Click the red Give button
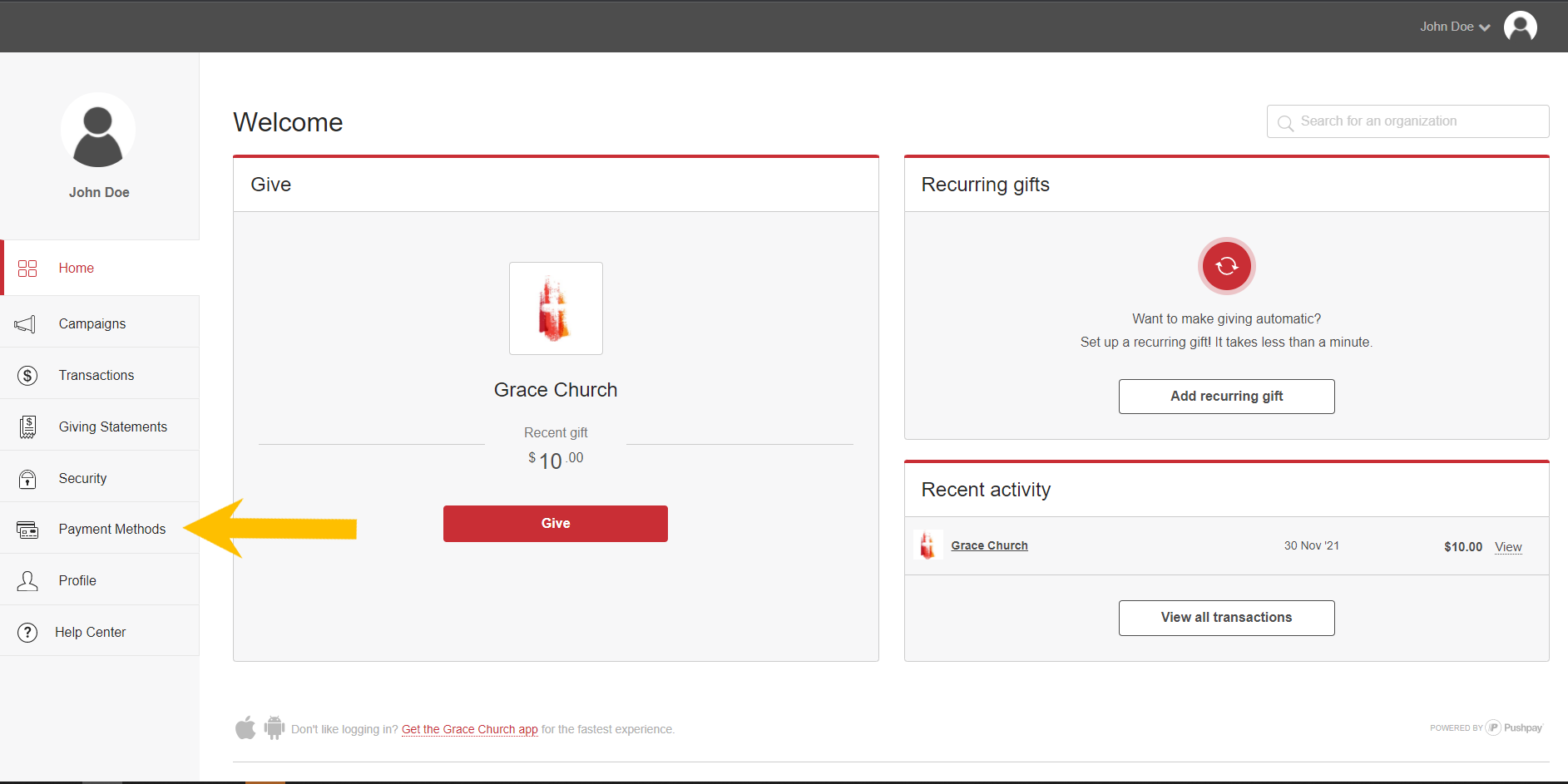This screenshot has width=1568, height=784. point(556,524)
